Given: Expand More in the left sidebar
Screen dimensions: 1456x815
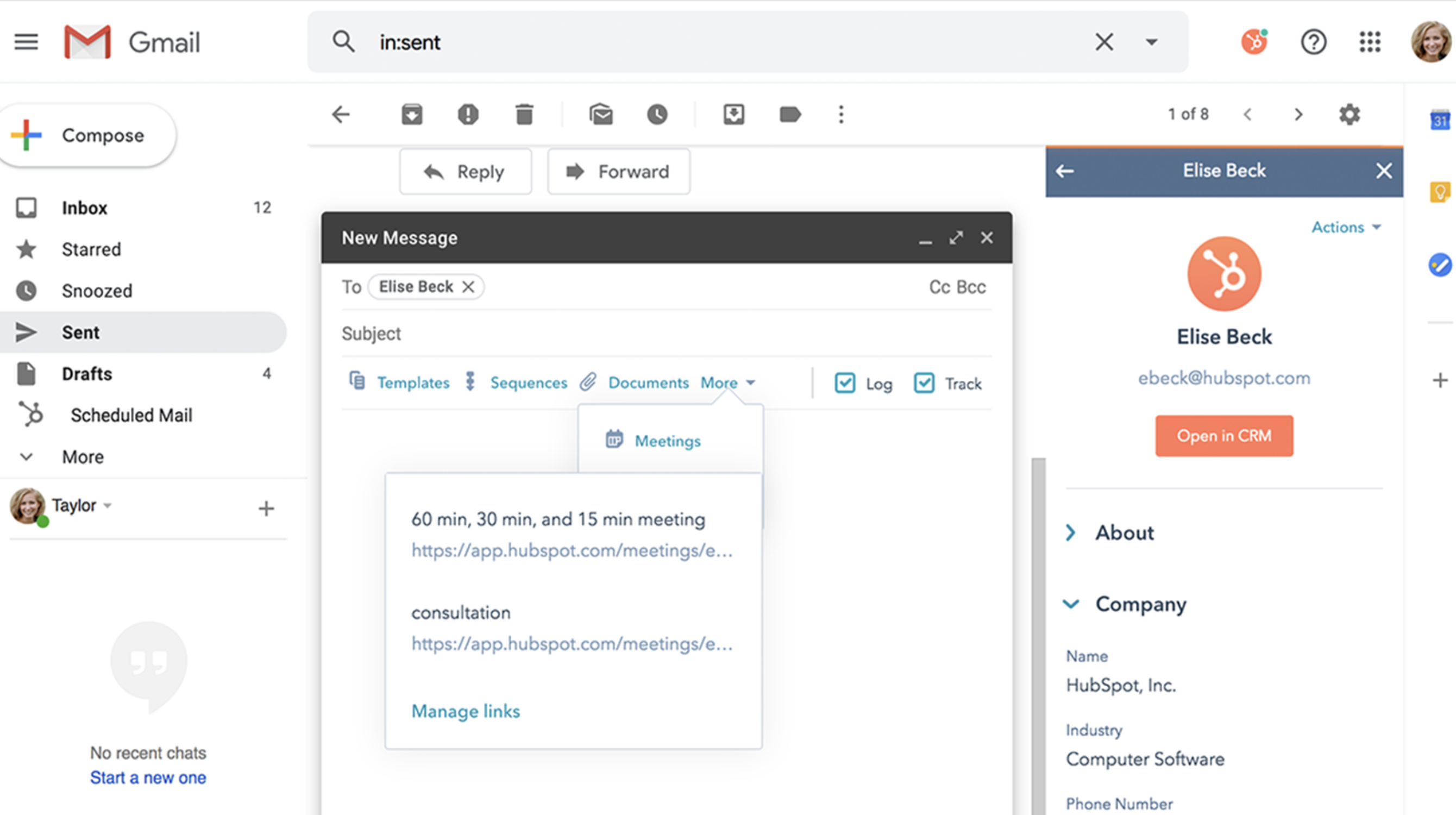Looking at the screenshot, I should pyautogui.click(x=143, y=456).
